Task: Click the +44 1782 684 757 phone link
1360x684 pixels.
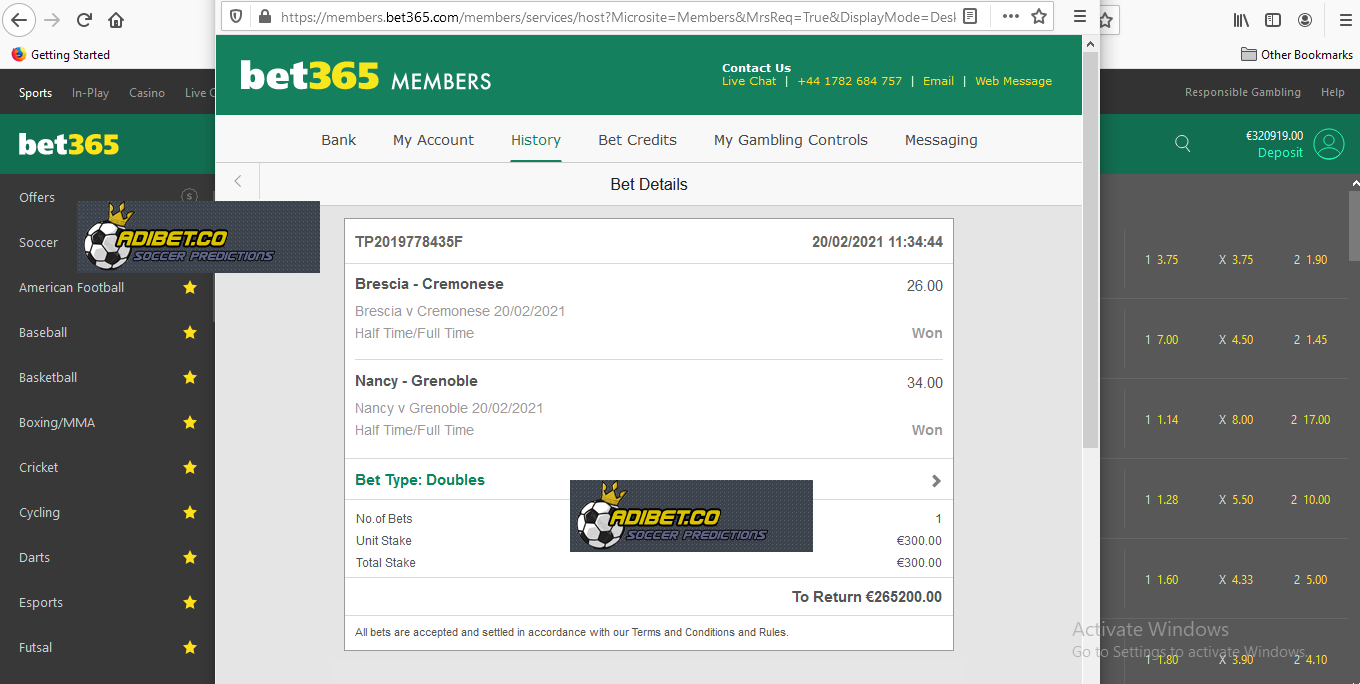Action: coord(850,81)
